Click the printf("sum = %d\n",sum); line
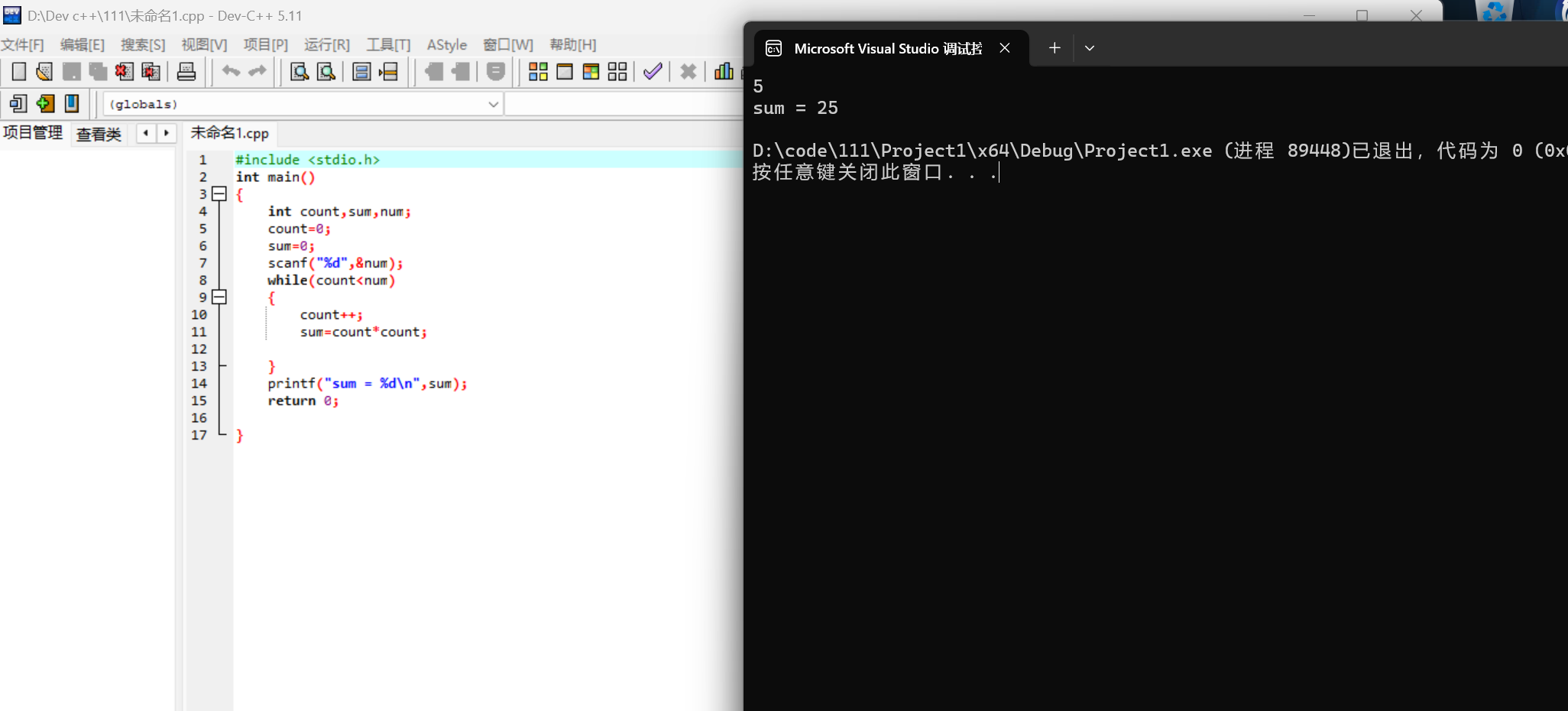 tap(367, 384)
